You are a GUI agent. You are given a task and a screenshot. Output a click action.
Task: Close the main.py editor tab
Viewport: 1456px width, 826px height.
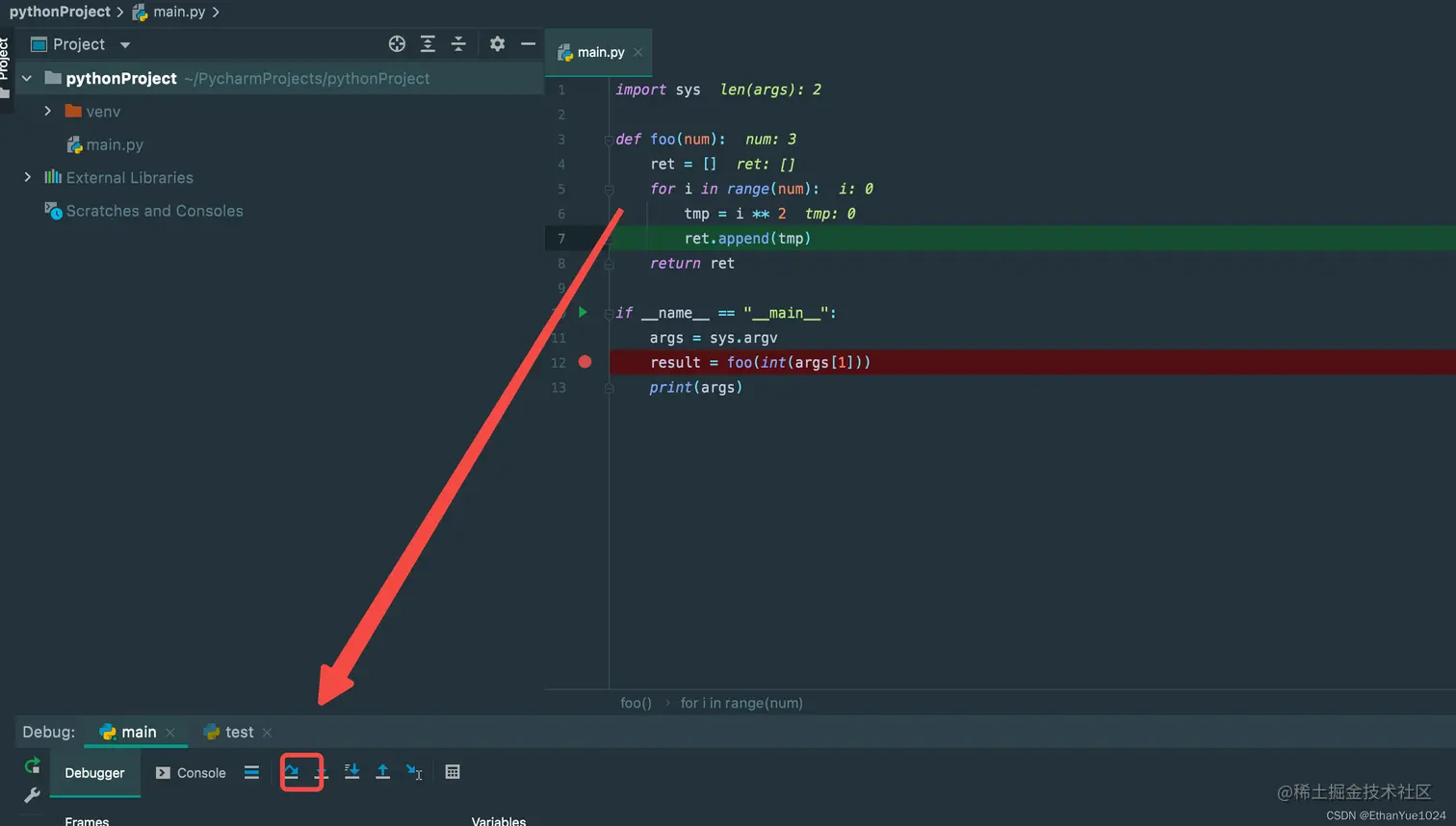(638, 52)
